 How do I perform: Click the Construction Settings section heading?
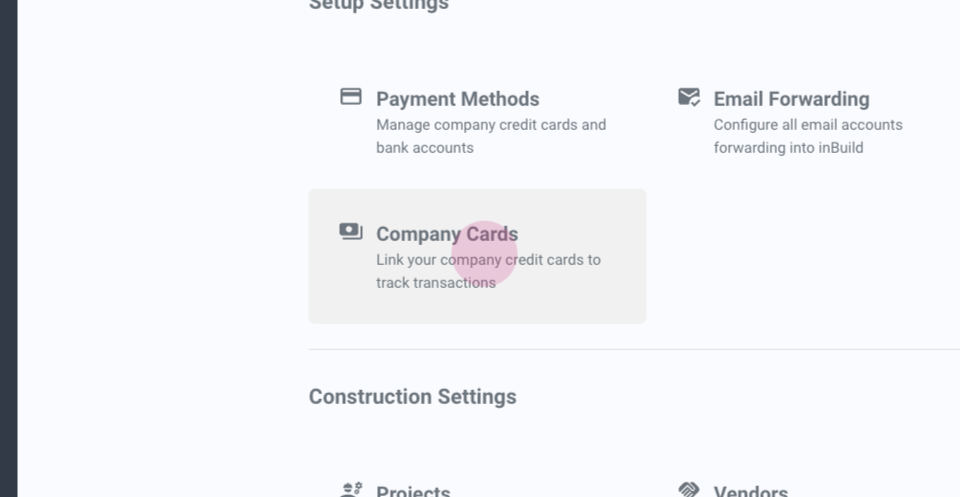click(413, 397)
